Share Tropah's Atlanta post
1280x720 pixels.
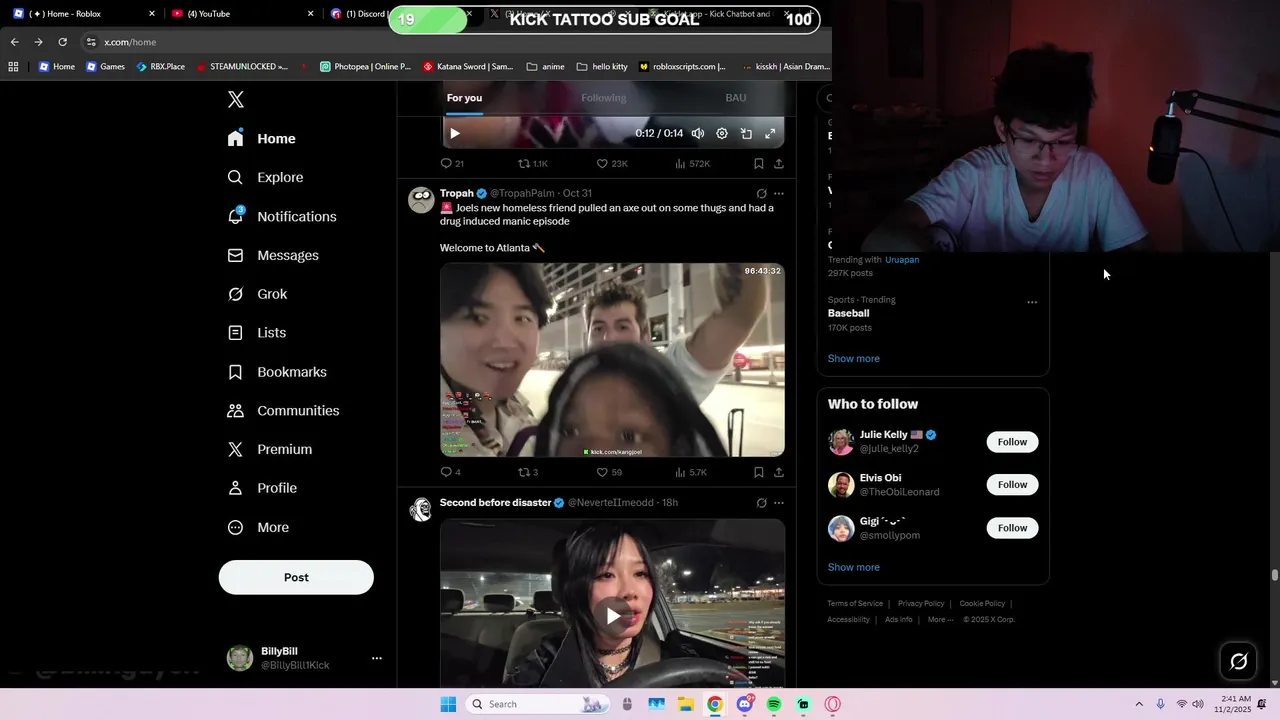[779, 472]
